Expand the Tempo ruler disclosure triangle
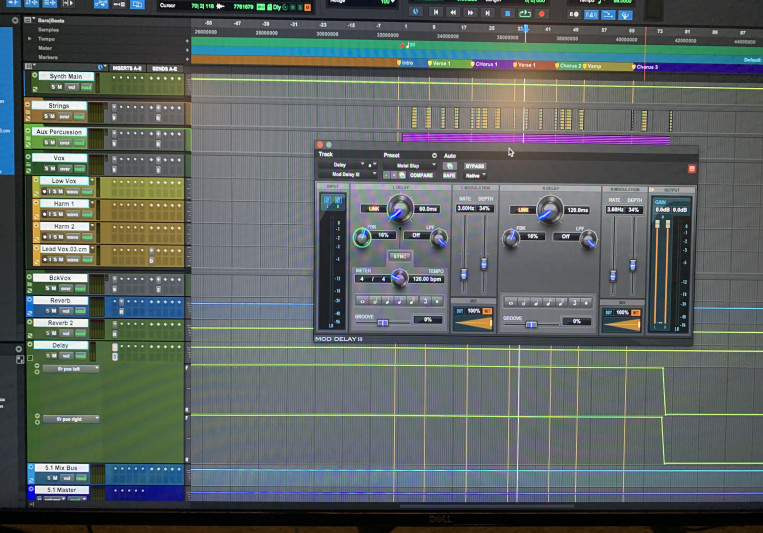763x533 pixels. pos(30,38)
